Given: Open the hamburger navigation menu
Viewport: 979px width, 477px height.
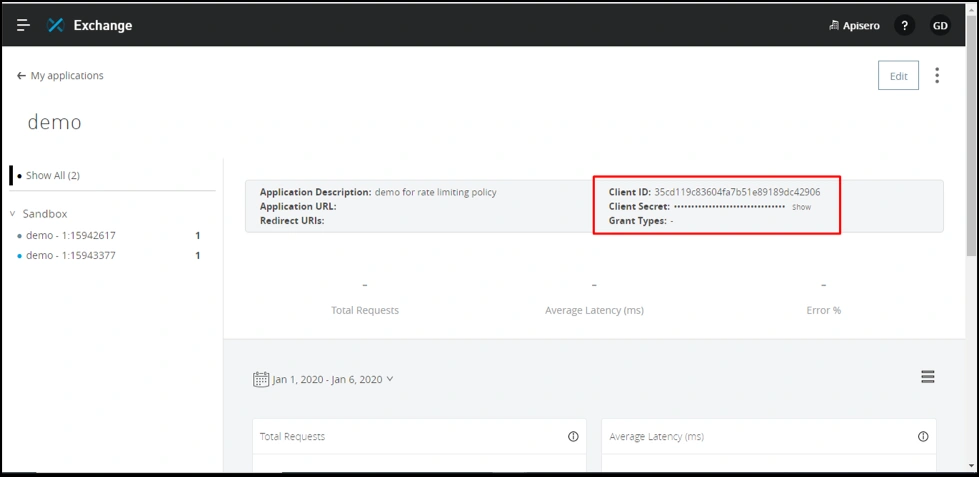Looking at the screenshot, I should pos(23,25).
